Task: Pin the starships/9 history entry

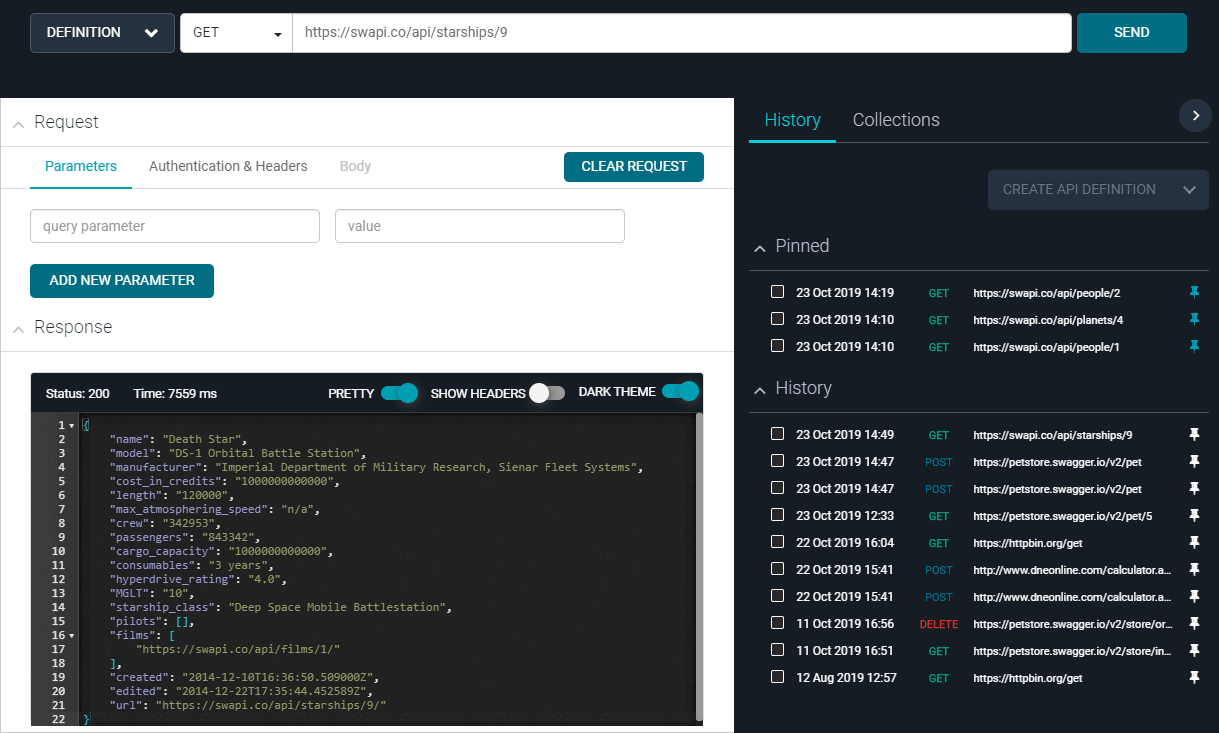Action: click(1194, 434)
